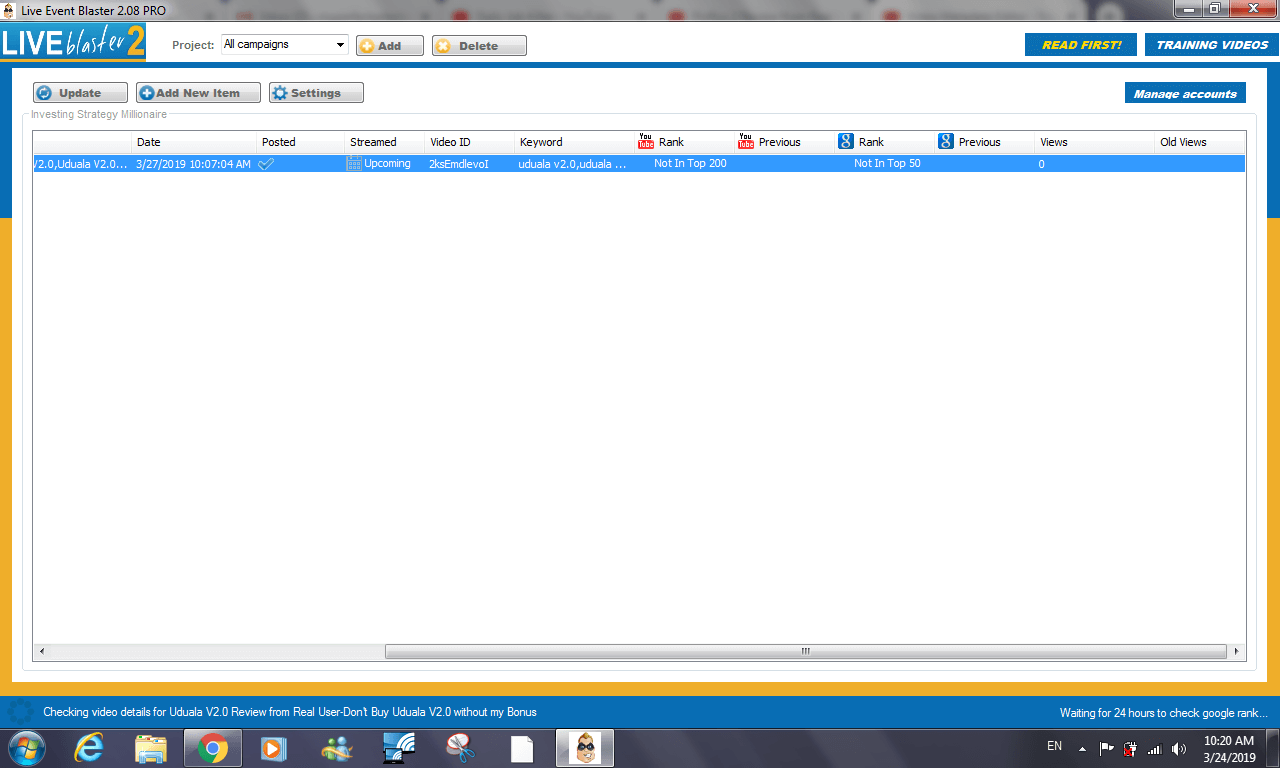Viewport: 1280px width, 768px height.
Task: Sort by the Video ID column header
Action: pos(470,142)
